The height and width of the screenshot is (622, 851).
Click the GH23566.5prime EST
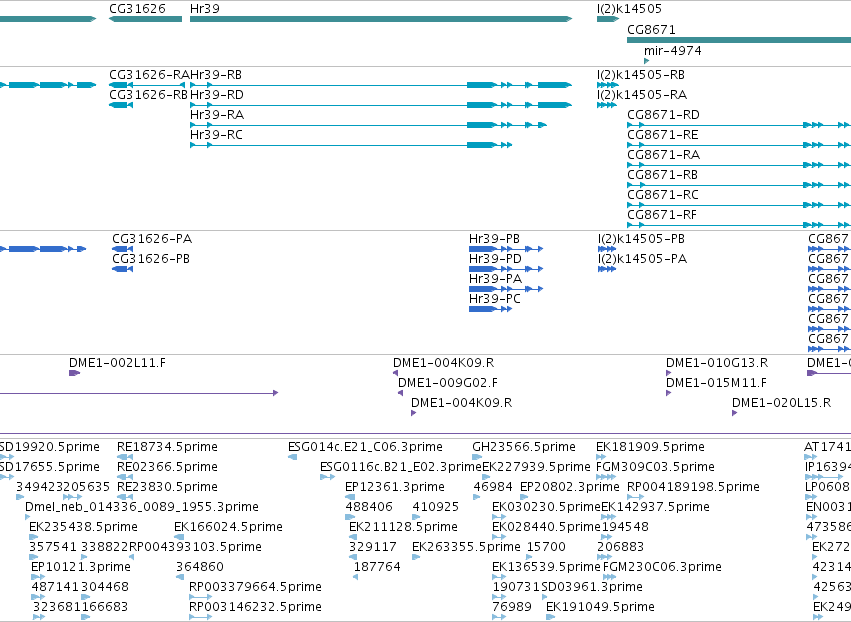pyautogui.click(x=524, y=447)
